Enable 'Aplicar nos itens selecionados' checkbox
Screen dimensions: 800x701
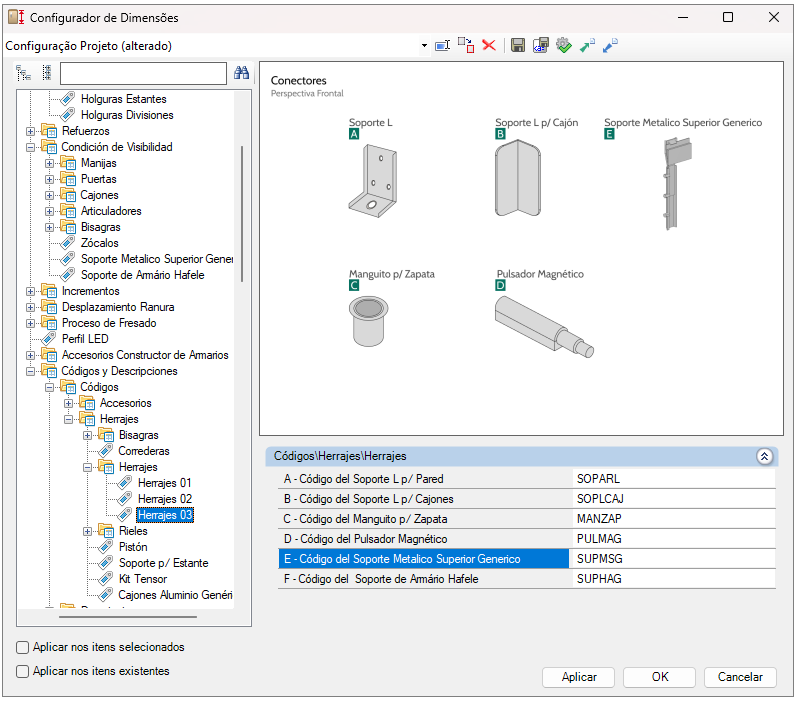[22, 647]
